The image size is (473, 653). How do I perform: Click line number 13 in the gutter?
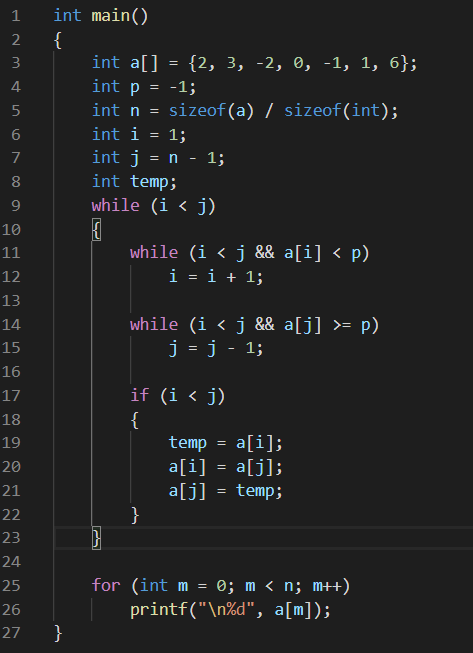pyautogui.click(x=11, y=300)
